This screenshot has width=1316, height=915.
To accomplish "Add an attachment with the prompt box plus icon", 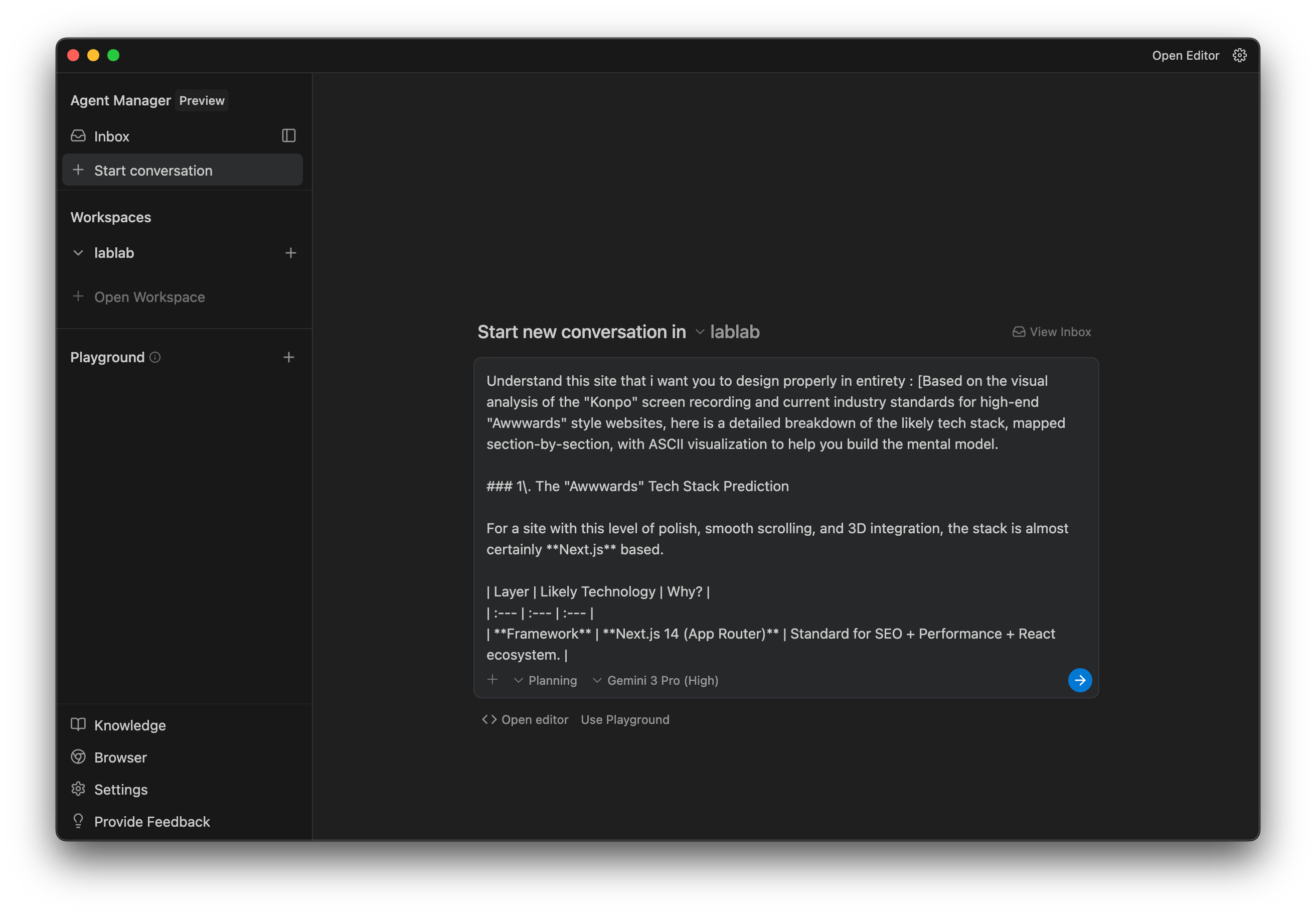I will [x=492, y=680].
